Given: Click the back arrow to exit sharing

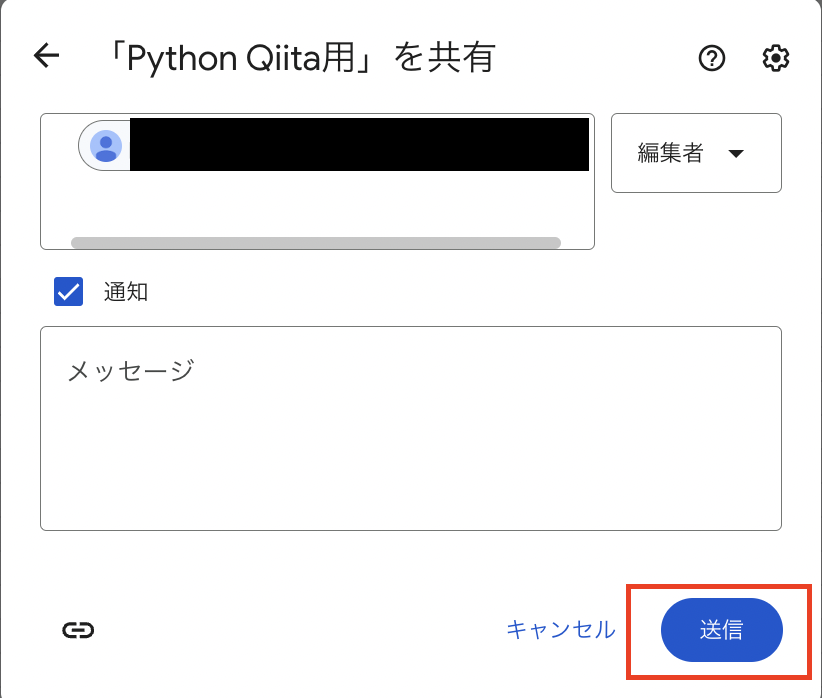Looking at the screenshot, I should tap(45, 56).
